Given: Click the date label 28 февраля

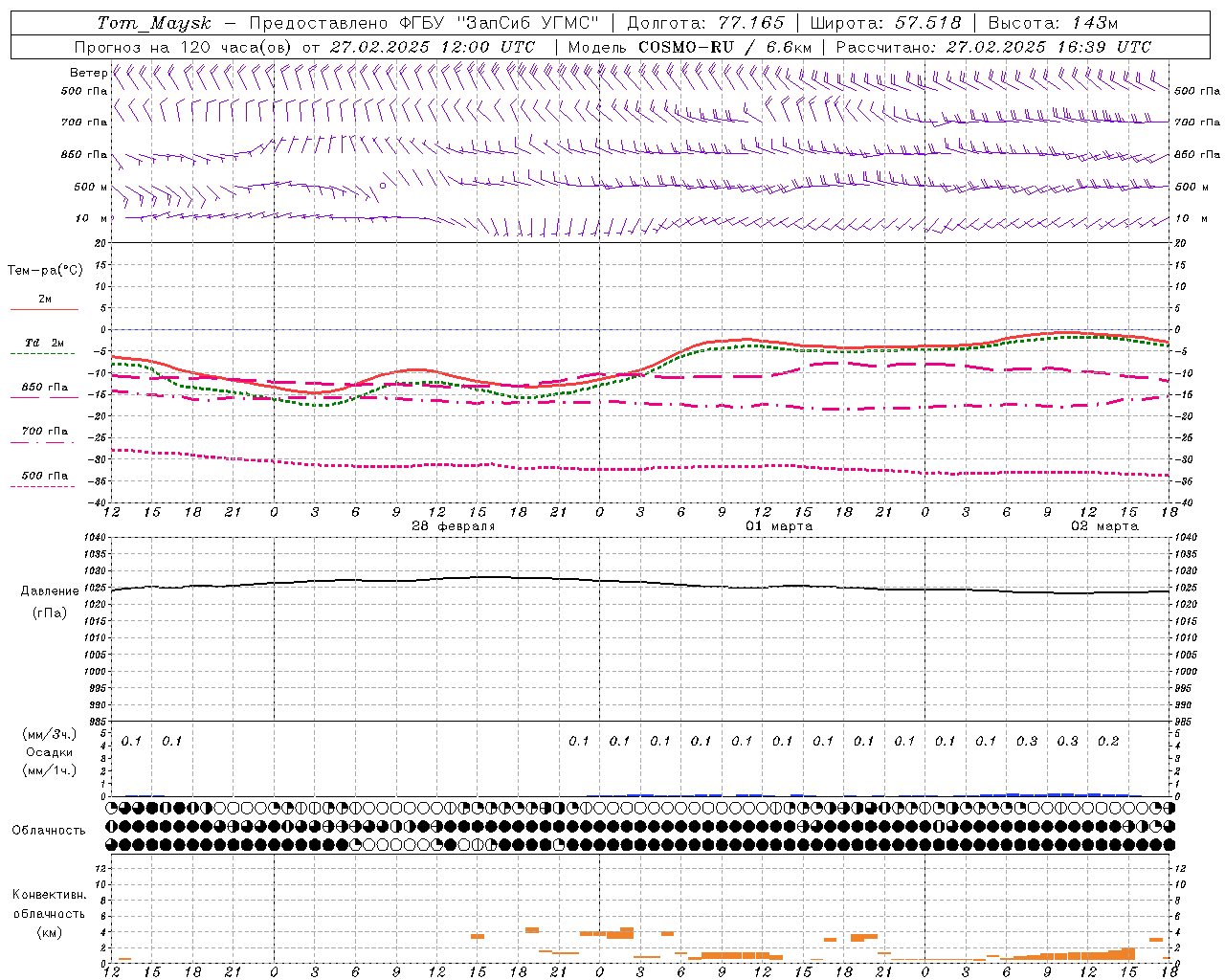Looking at the screenshot, I should pyautogui.click(x=454, y=526).
